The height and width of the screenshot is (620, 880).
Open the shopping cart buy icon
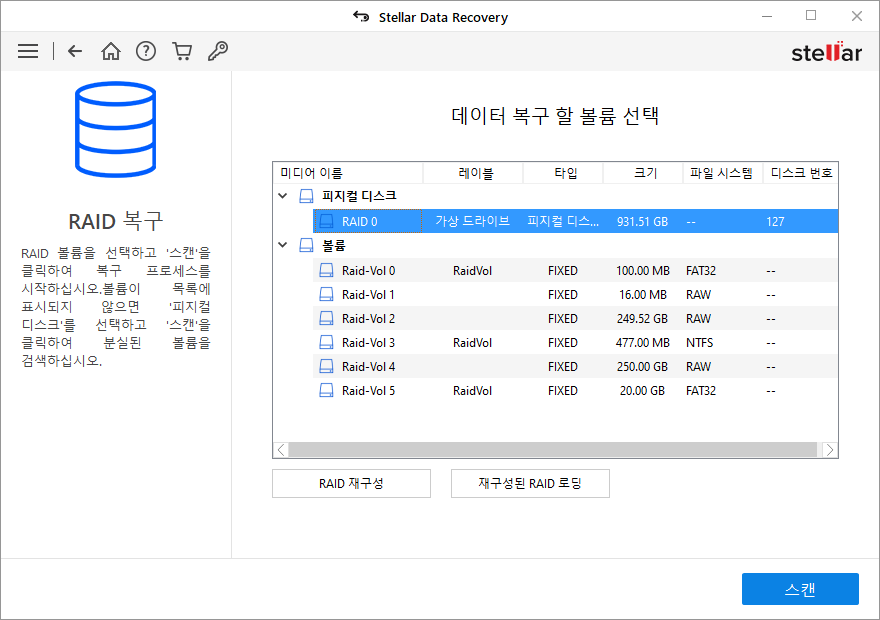pyautogui.click(x=182, y=51)
